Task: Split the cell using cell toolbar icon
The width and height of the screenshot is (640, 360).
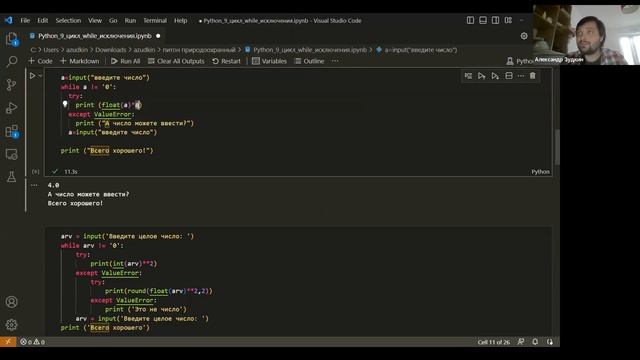Action: click(x=509, y=76)
